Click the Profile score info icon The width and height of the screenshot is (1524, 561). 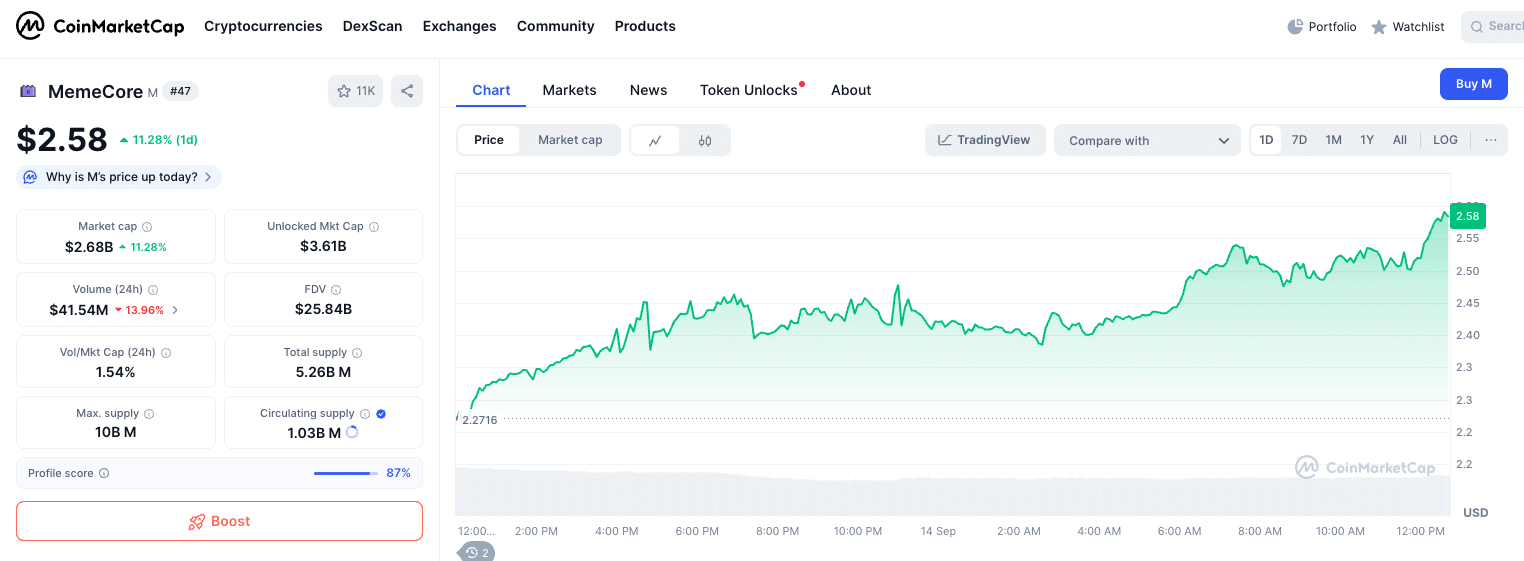pos(104,473)
